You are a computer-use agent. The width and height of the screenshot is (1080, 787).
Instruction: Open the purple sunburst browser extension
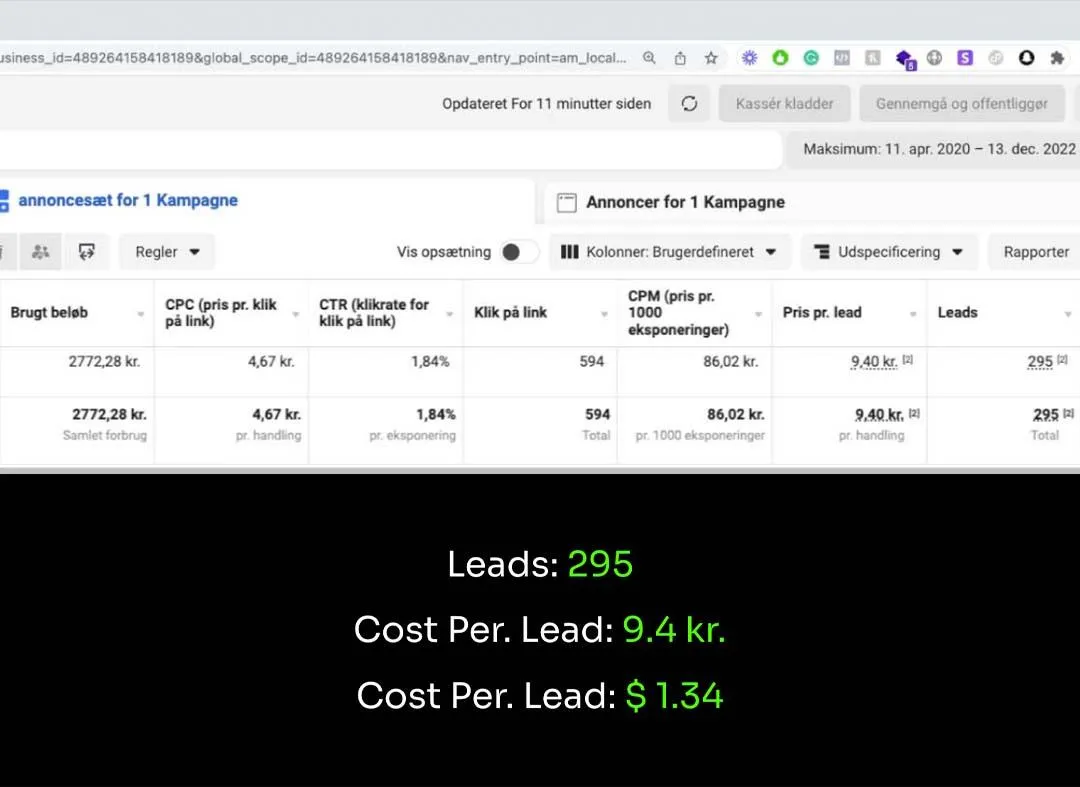pos(749,58)
